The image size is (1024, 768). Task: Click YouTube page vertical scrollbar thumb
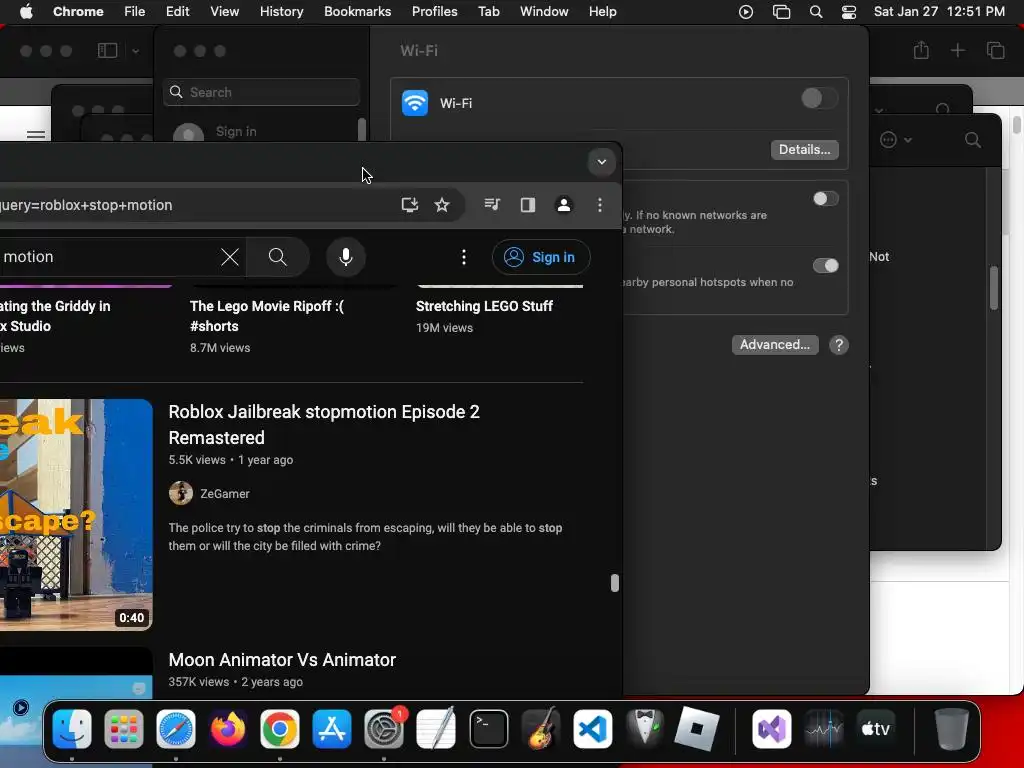[615, 583]
